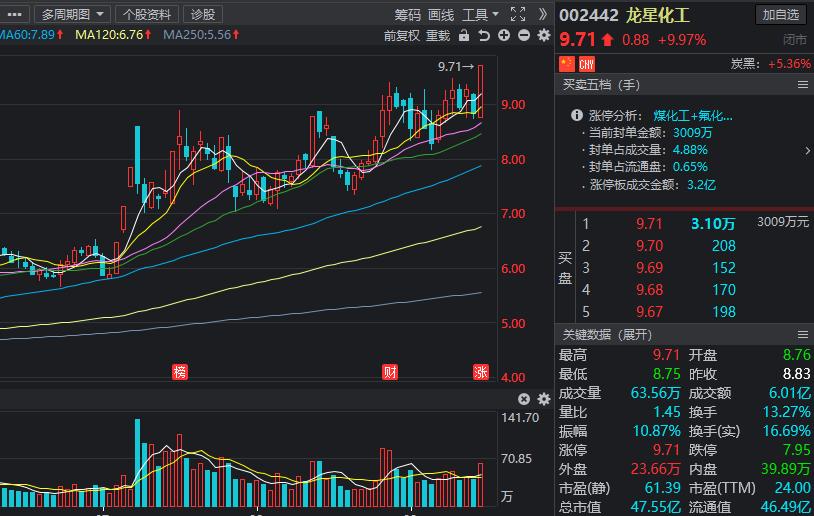The image size is (814, 516).
Task: Select buy level 2 price 9.70
Action: tap(649, 246)
